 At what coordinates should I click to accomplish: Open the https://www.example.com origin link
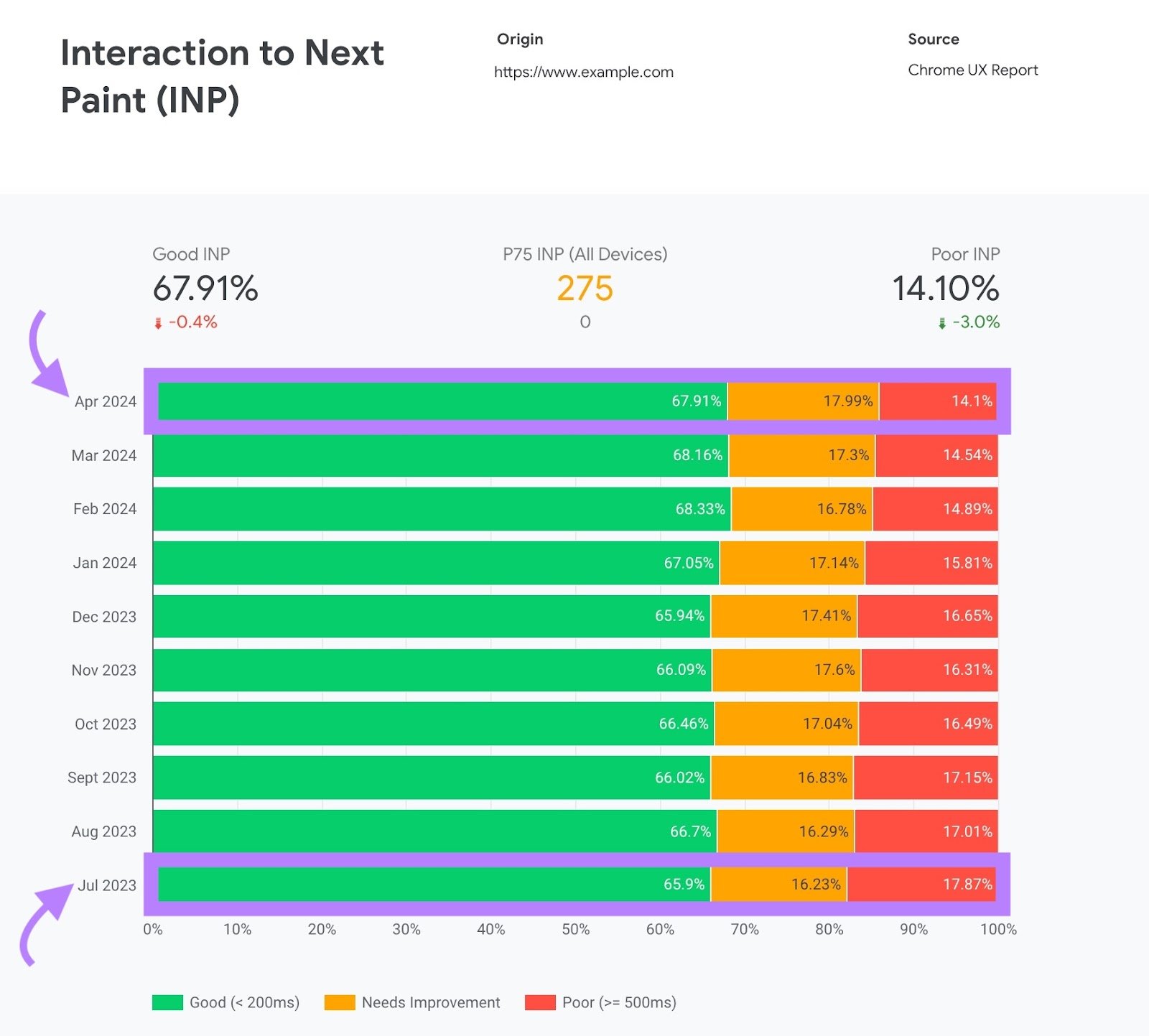[x=584, y=72]
